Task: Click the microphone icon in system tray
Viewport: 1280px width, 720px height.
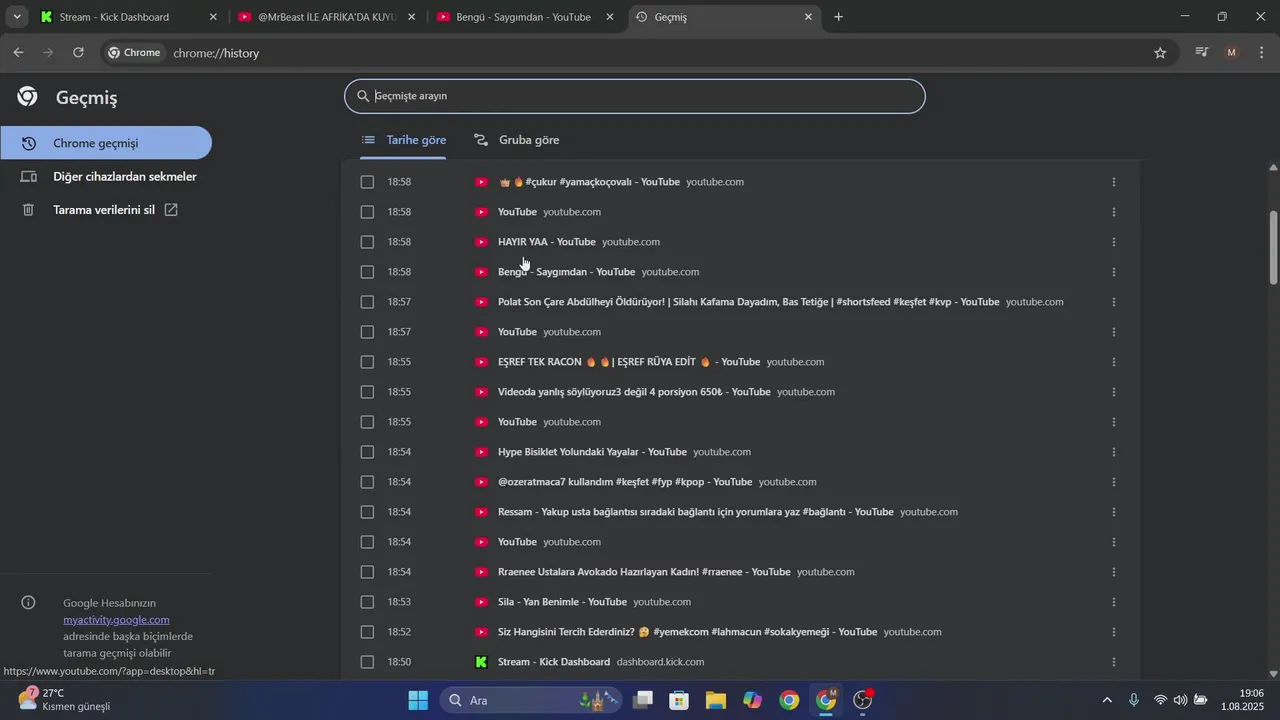Action: tap(1134, 700)
